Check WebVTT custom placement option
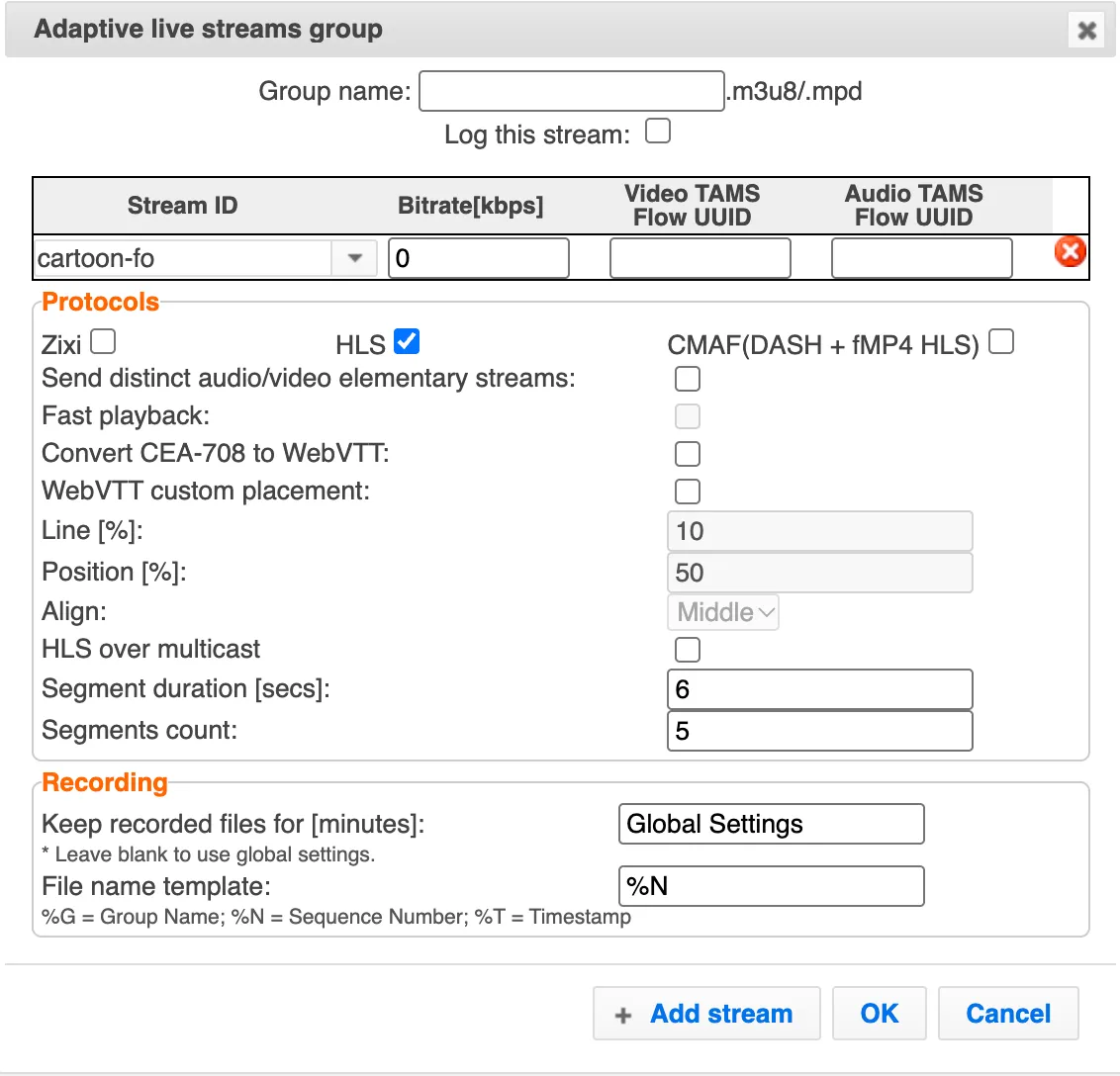This screenshot has width=1120, height=1076. [x=688, y=492]
